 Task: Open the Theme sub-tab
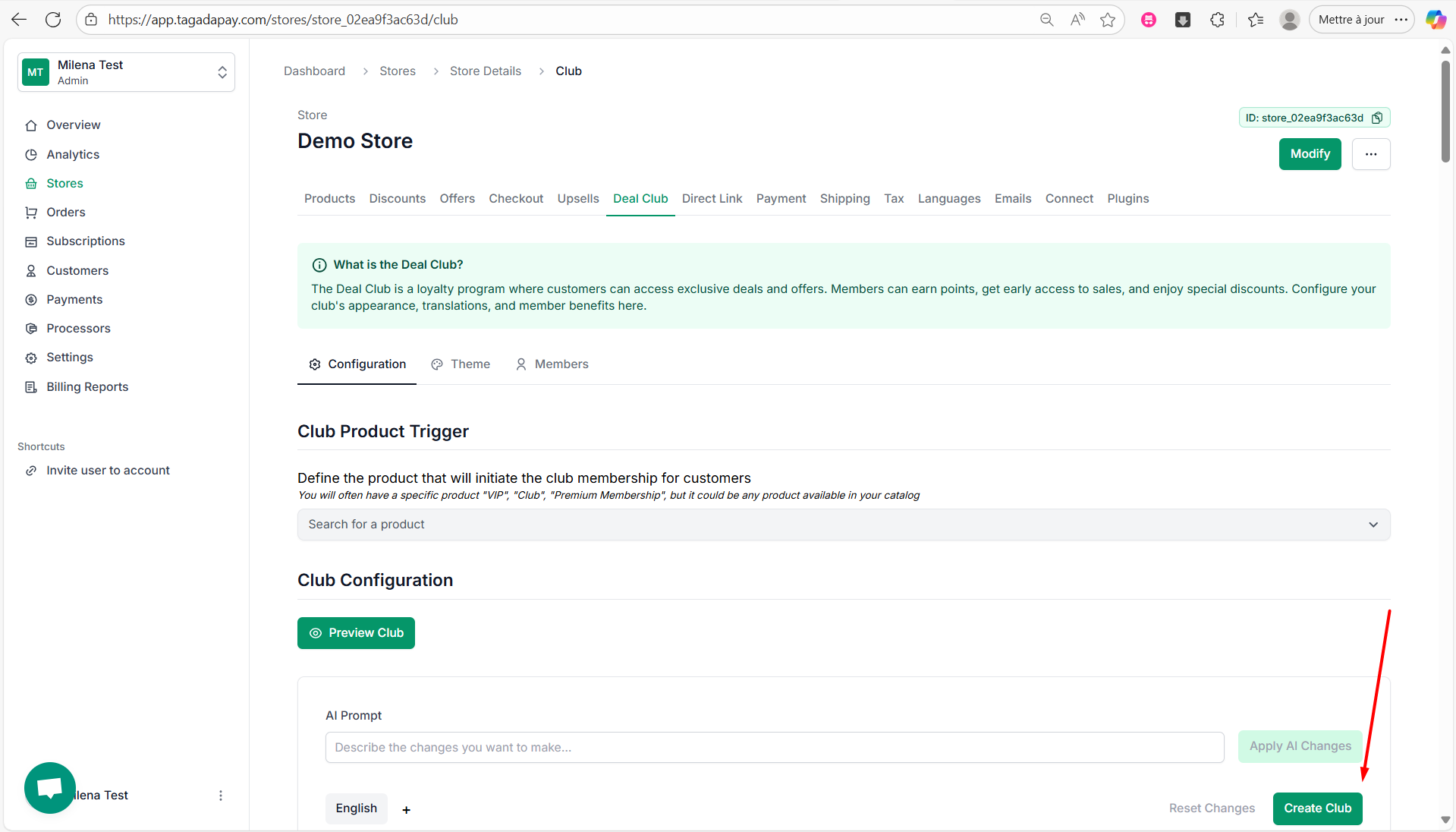(461, 364)
